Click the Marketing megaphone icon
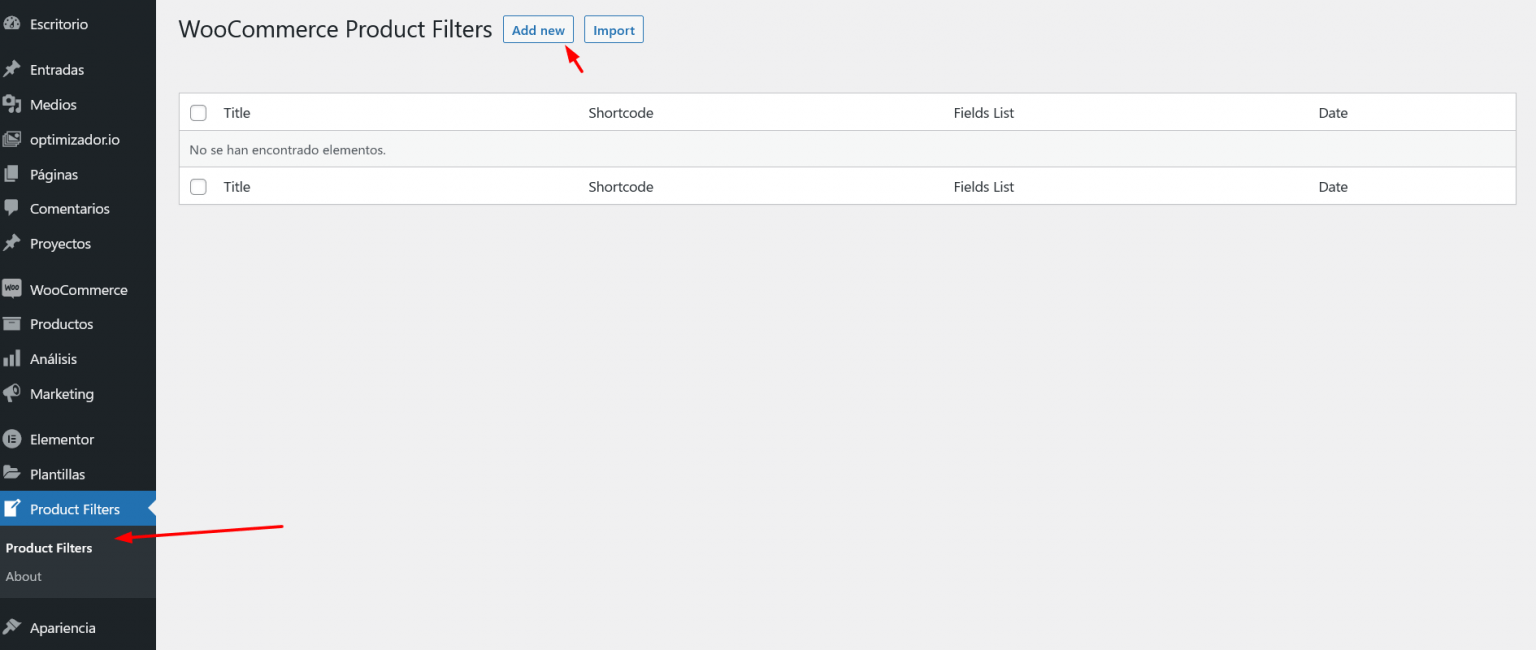 (12, 393)
